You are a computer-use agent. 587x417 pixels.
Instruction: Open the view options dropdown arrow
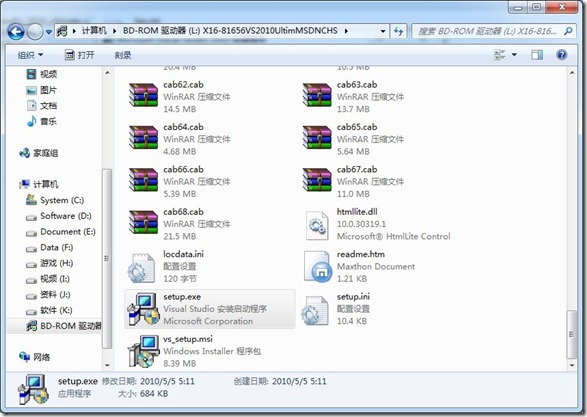click(x=514, y=55)
